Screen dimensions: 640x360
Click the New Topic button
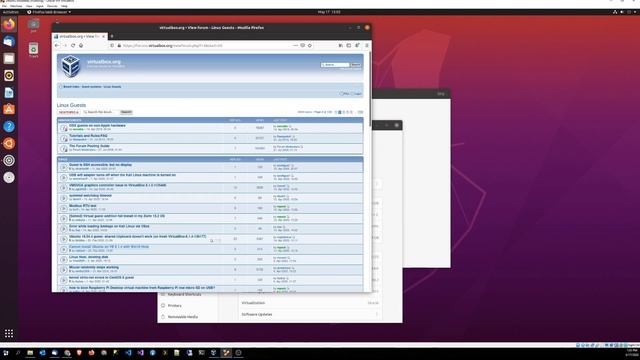[x=69, y=112]
